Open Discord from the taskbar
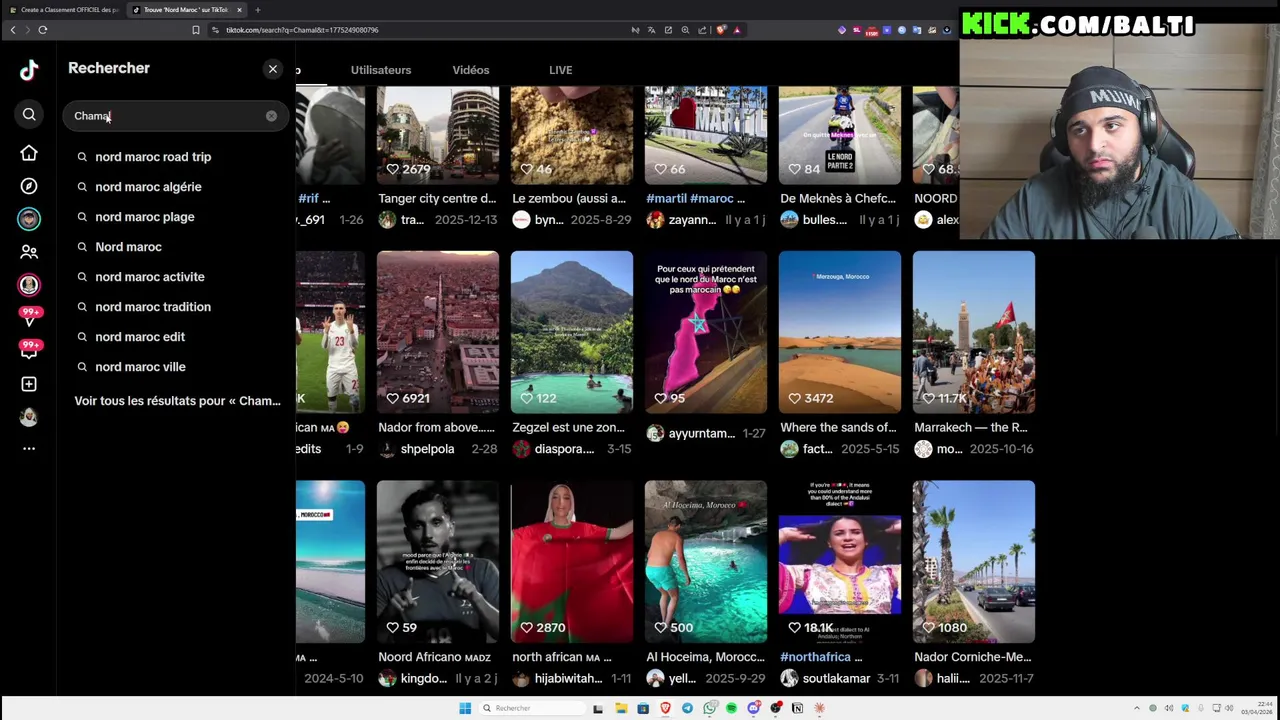This screenshot has height=720, width=1280. (x=753, y=708)
